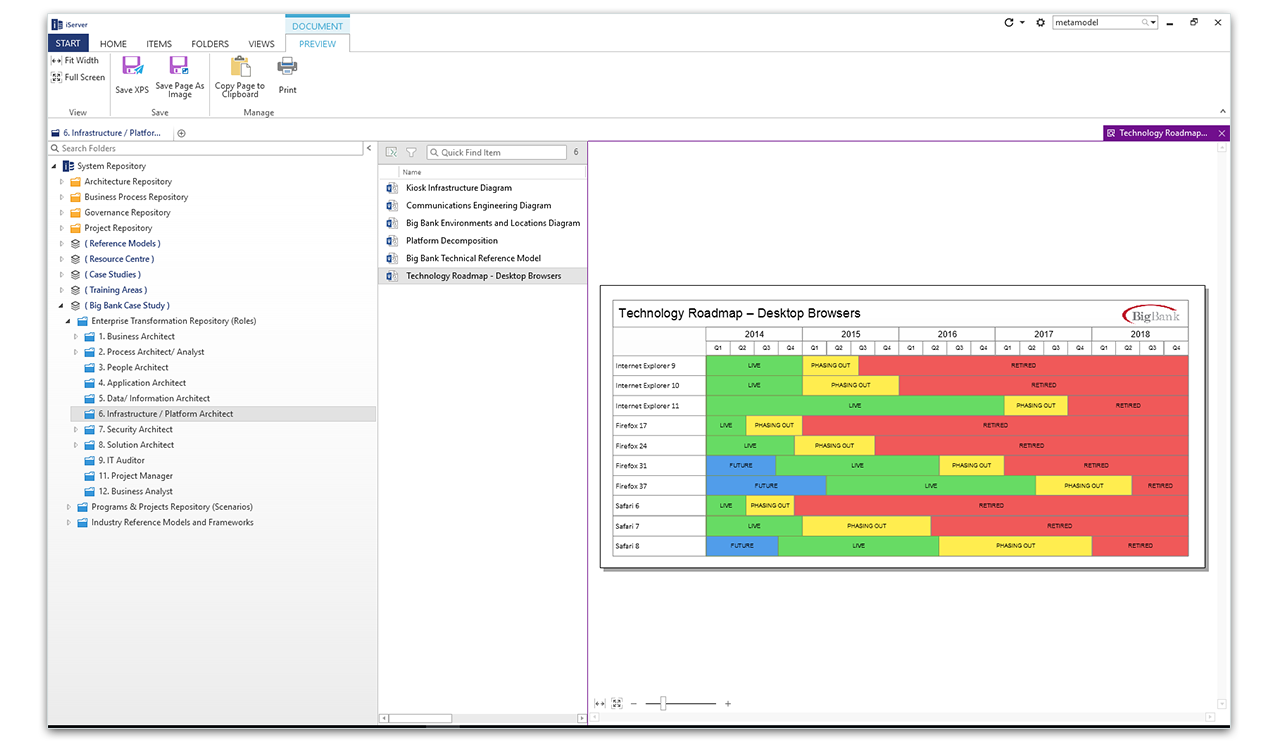Click the refresh icon in the title bar
The width and height of the screenshot is (1280, 742).
[x=1009, y=22]
